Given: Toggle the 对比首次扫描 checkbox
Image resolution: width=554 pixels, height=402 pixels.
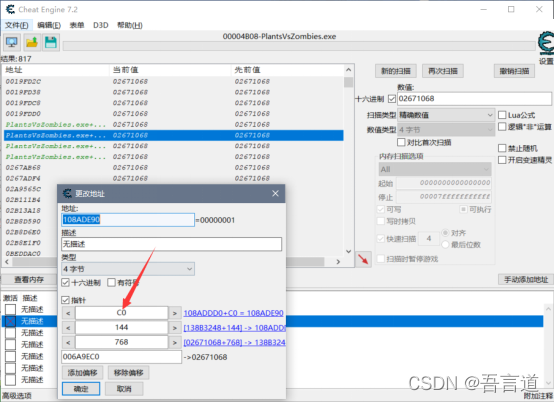Looking at the screenshot, I should click(401, 142).
